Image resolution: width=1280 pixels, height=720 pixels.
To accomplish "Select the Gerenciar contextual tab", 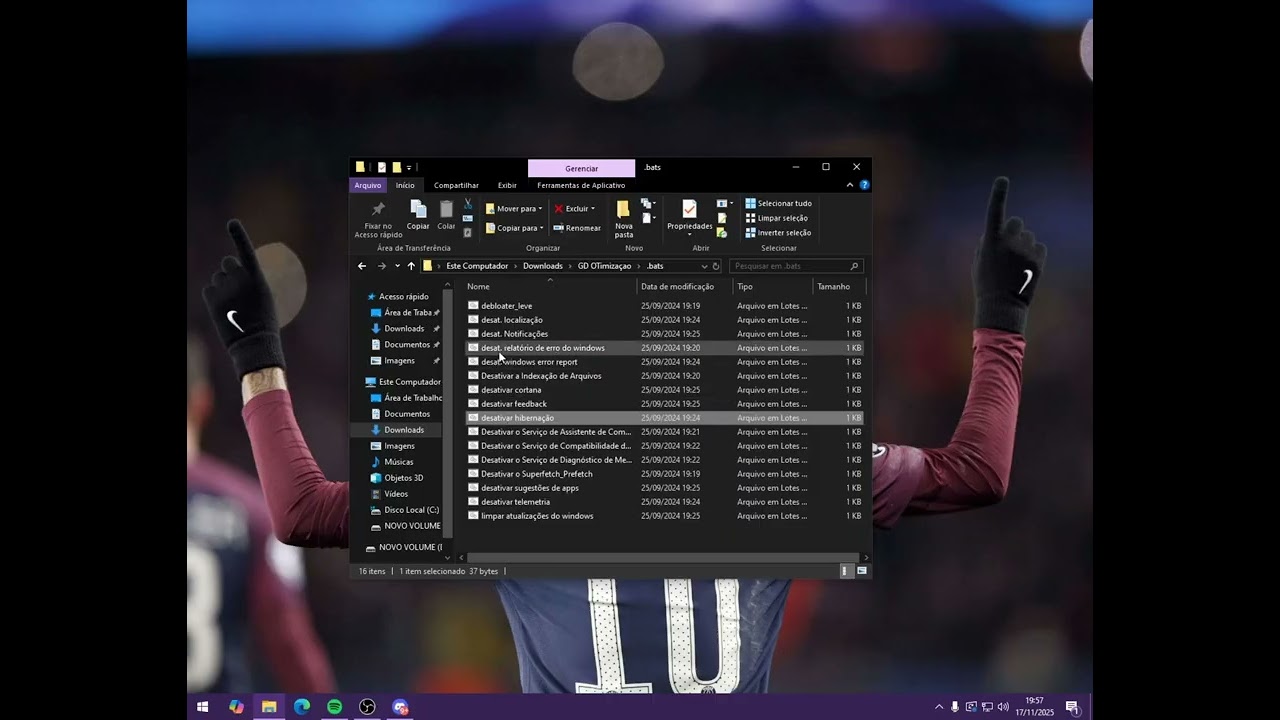I will coord(581,168).
